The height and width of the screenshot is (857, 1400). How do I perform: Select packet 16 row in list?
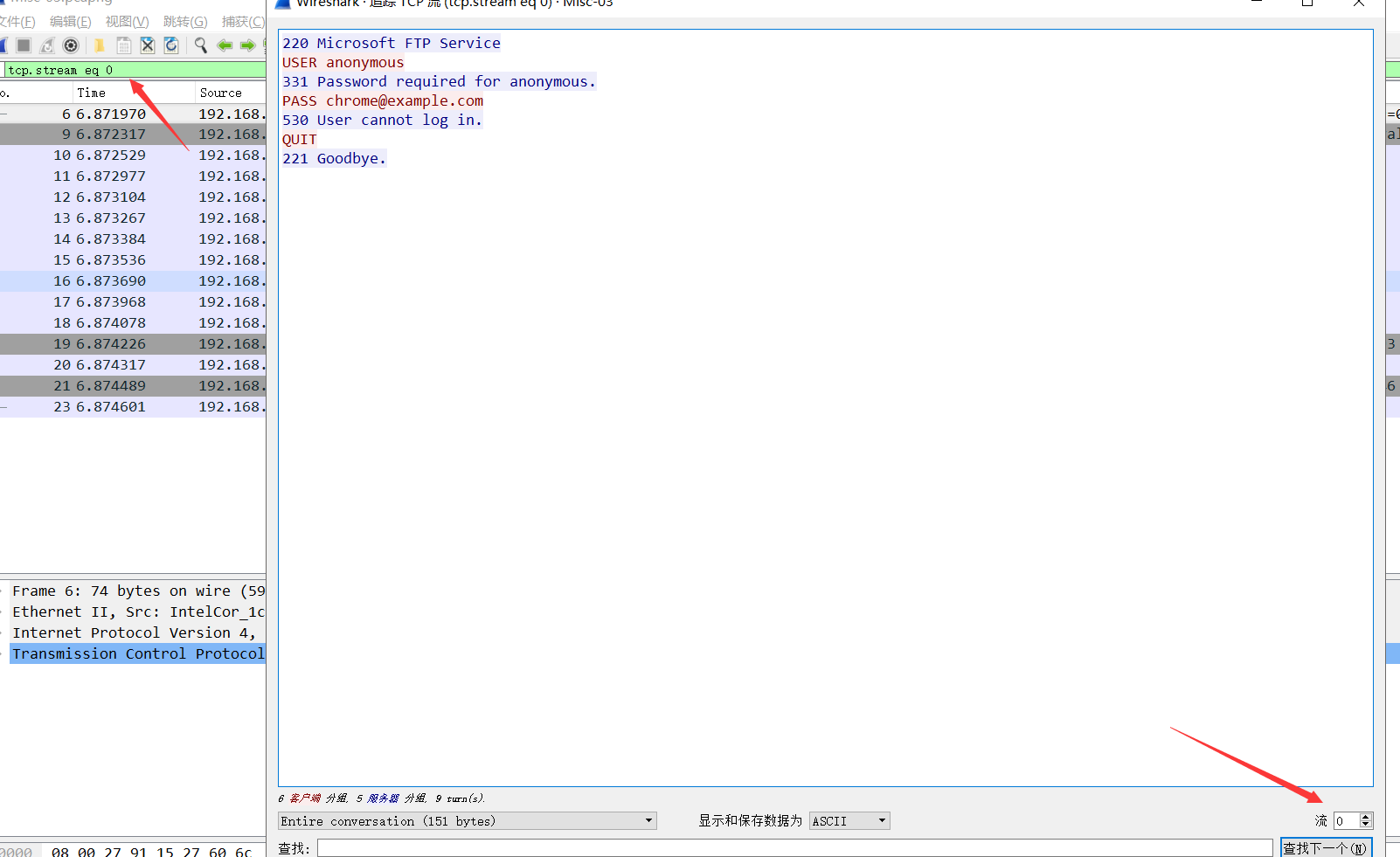pos(133,281)
